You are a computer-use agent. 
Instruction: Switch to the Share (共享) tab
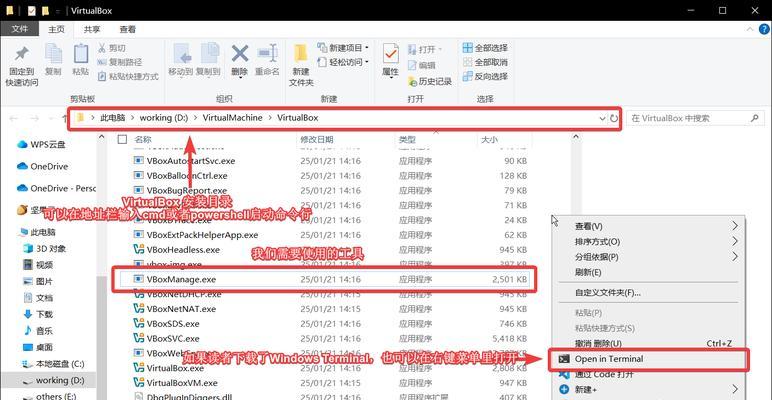[92, 29]
